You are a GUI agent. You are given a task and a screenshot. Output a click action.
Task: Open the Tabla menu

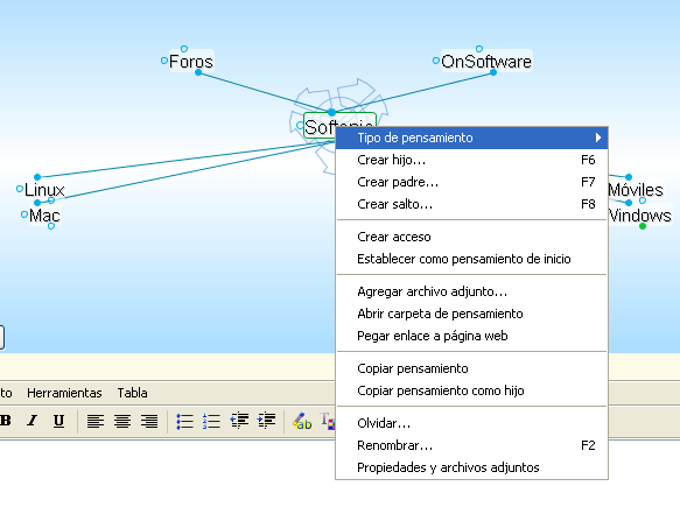click(x=132, y=393)
